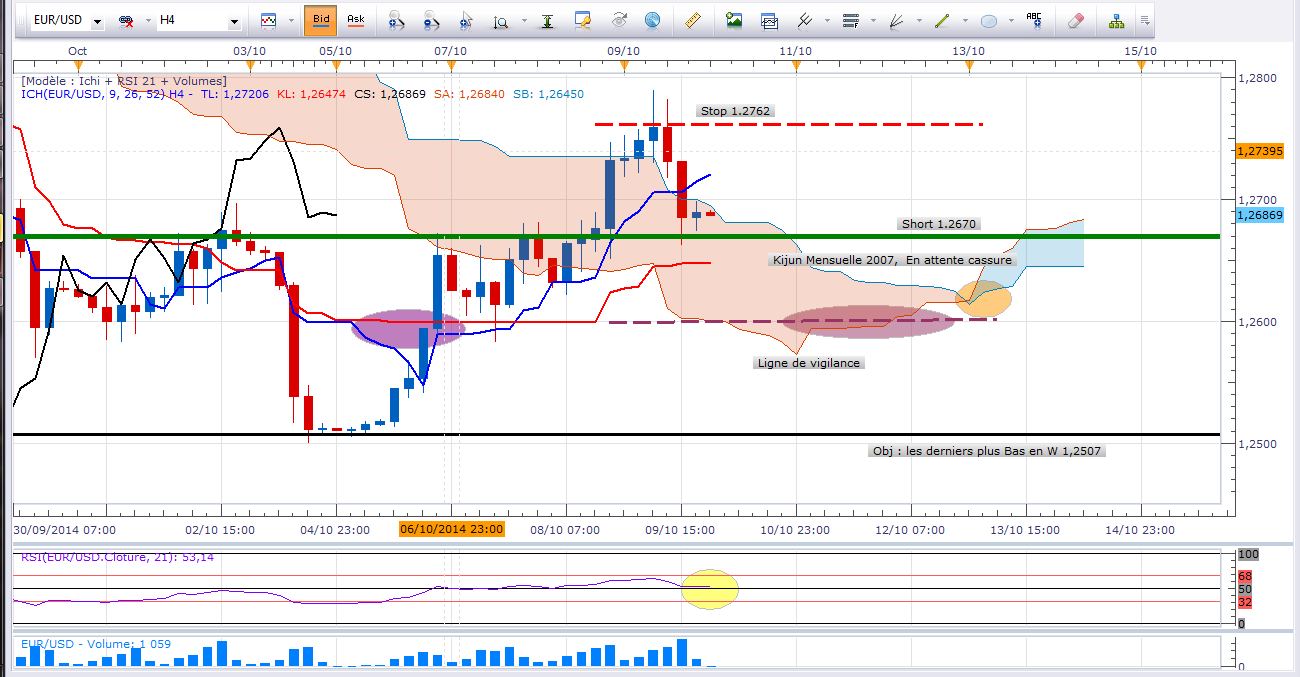The width and height of the screenshot is (1300, 677).
Task: Expand arrow next to ellipse tool
Action: 1010,21
